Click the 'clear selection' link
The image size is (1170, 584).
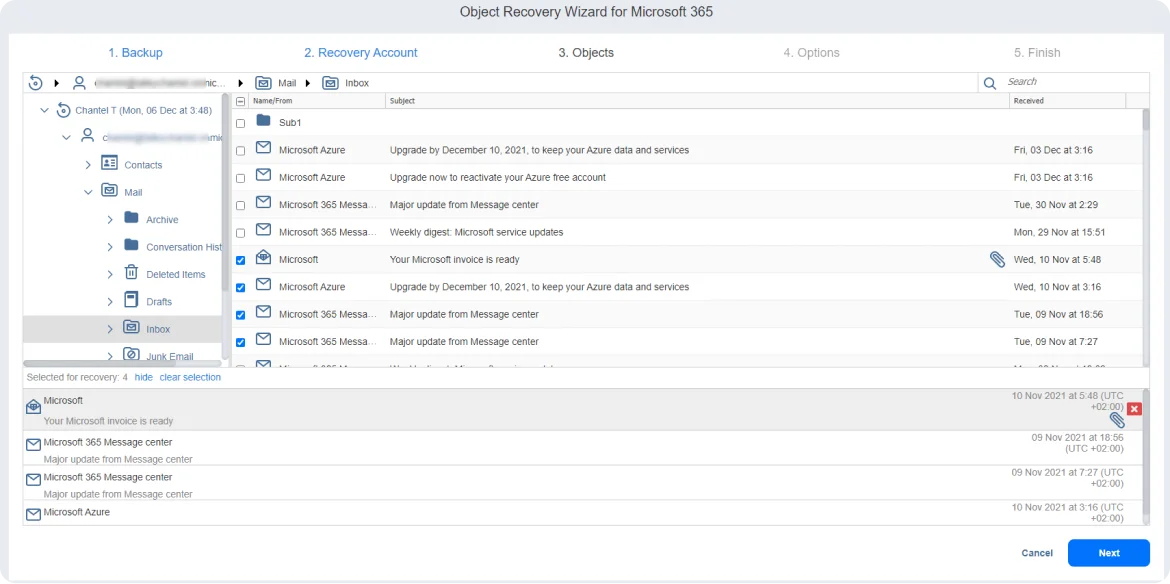pyautogui.click(x=190, y=377)
